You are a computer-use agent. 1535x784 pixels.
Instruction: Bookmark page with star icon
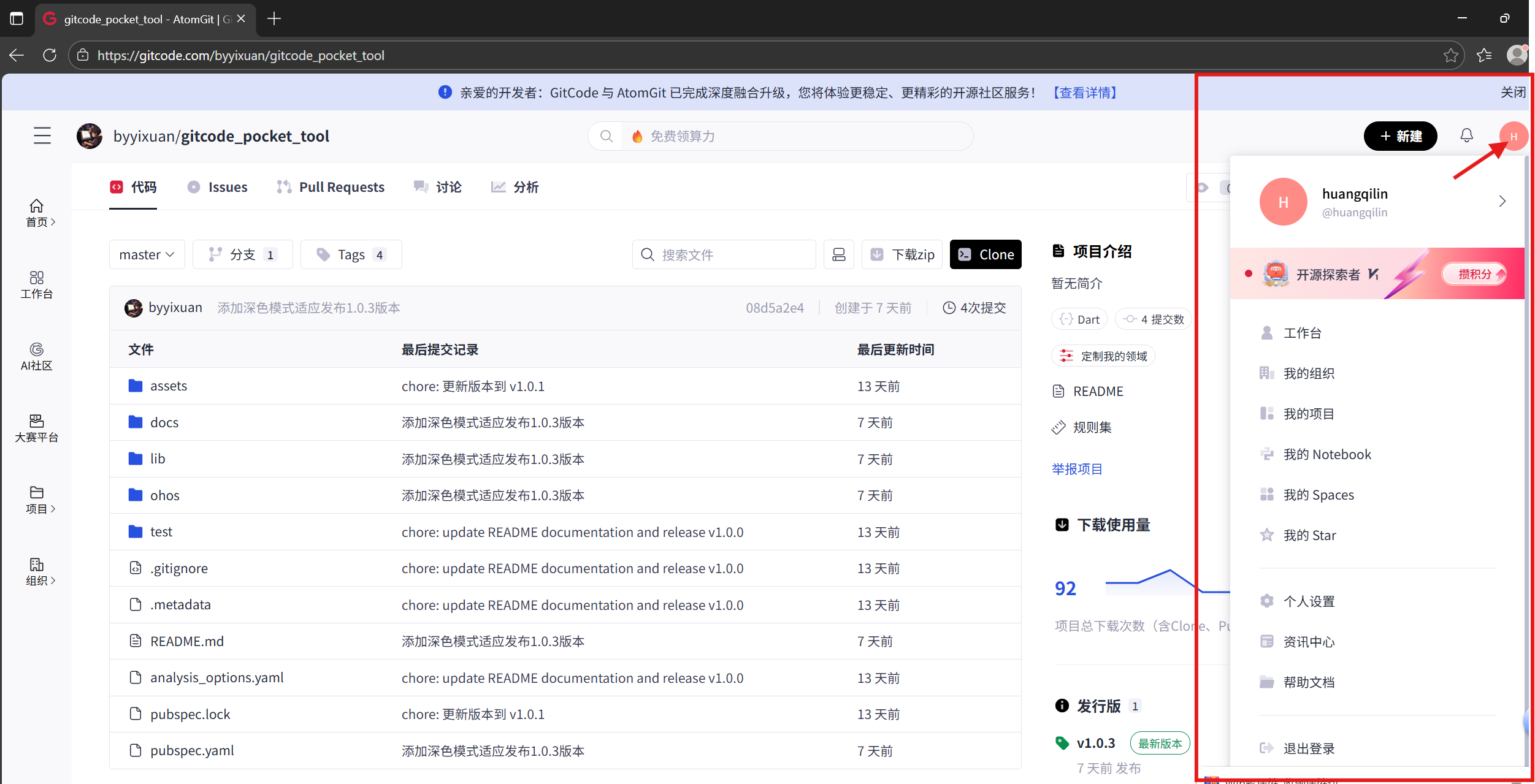click(x=1450, y=55)
